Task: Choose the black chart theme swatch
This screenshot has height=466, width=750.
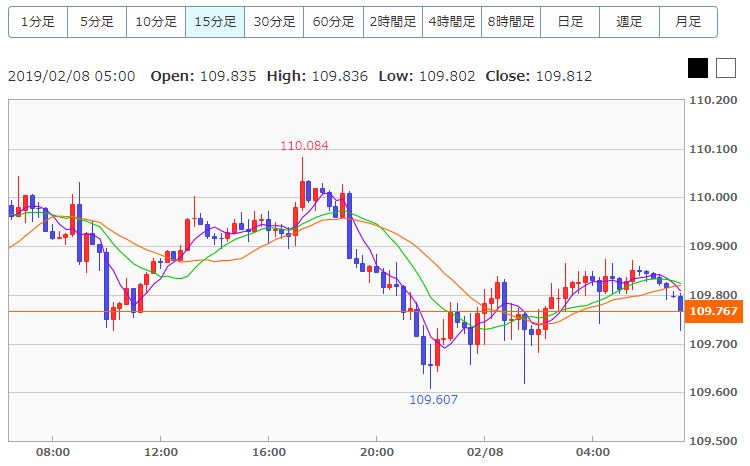Action: [698, 68]
